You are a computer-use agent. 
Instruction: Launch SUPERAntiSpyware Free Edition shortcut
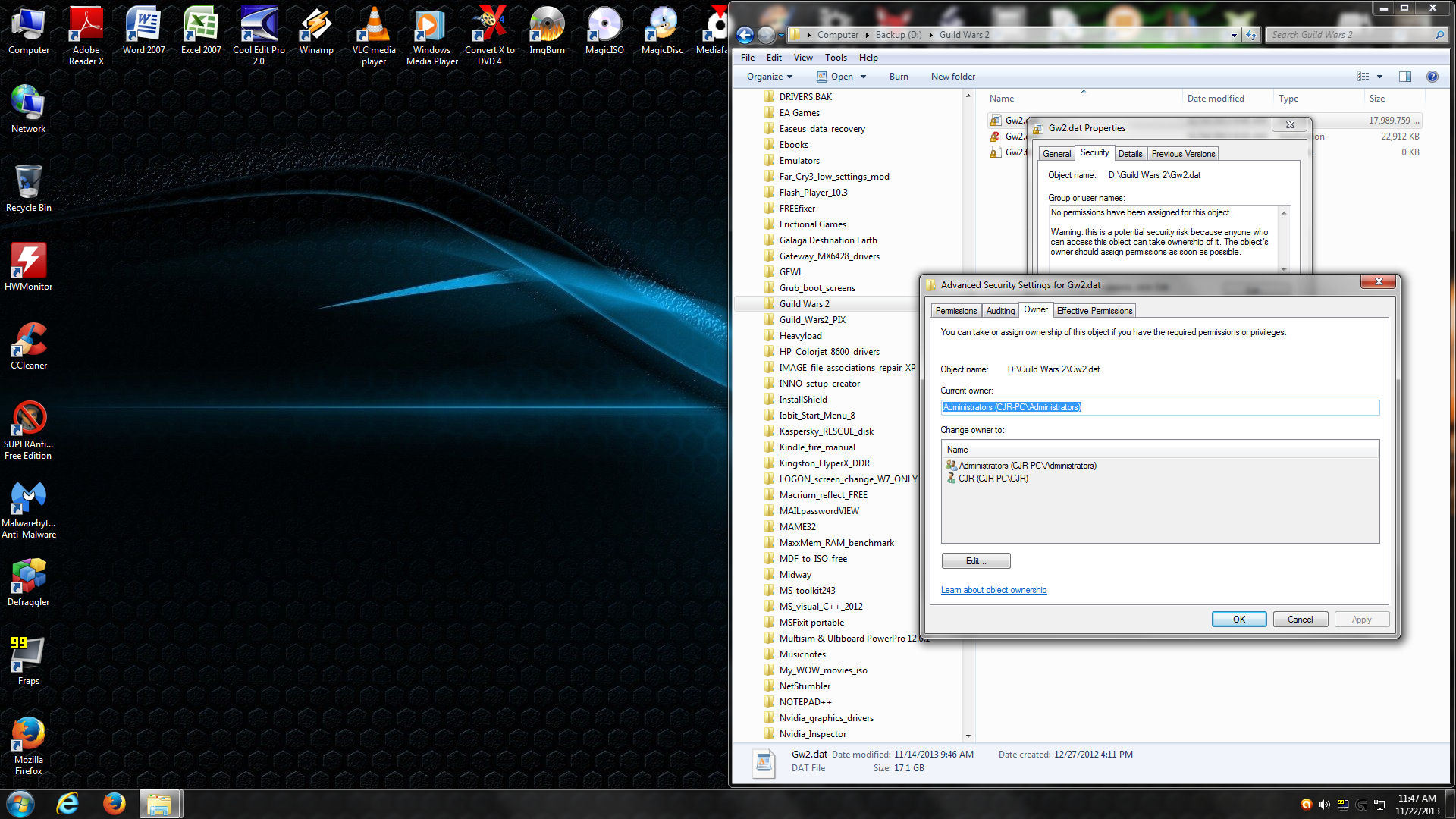coord(29,430)
